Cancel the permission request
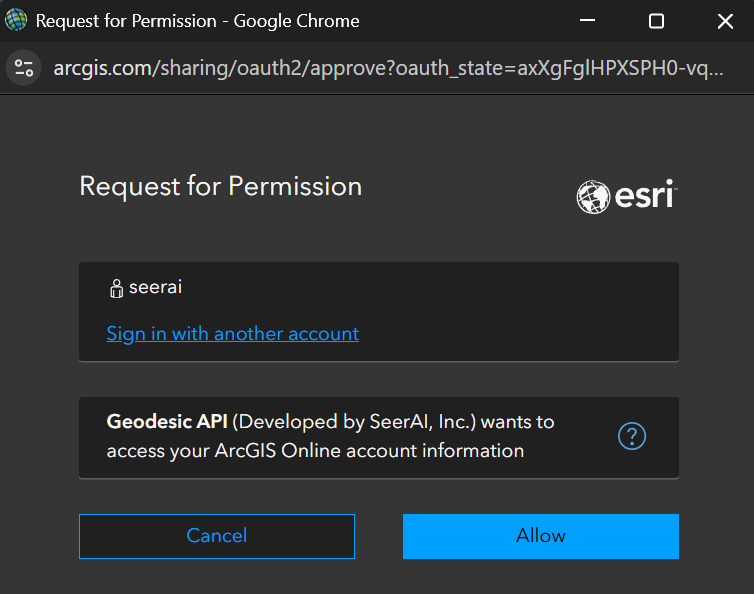This screenshot has width=754, height=594. pyautogui.click(x=217, y=536)
